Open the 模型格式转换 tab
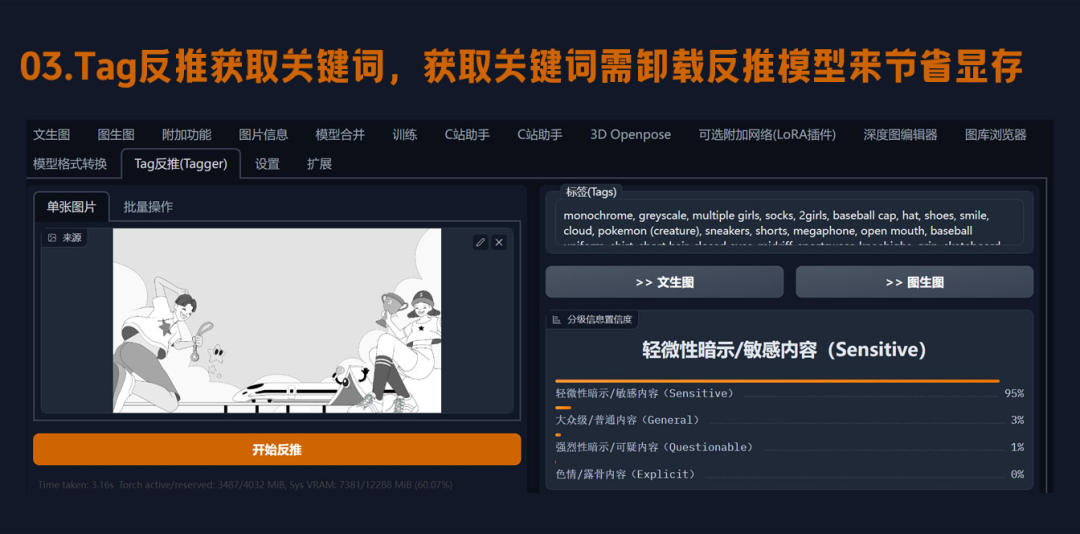The width and height of the screenshot is (1080, 534). coord(70,164)
